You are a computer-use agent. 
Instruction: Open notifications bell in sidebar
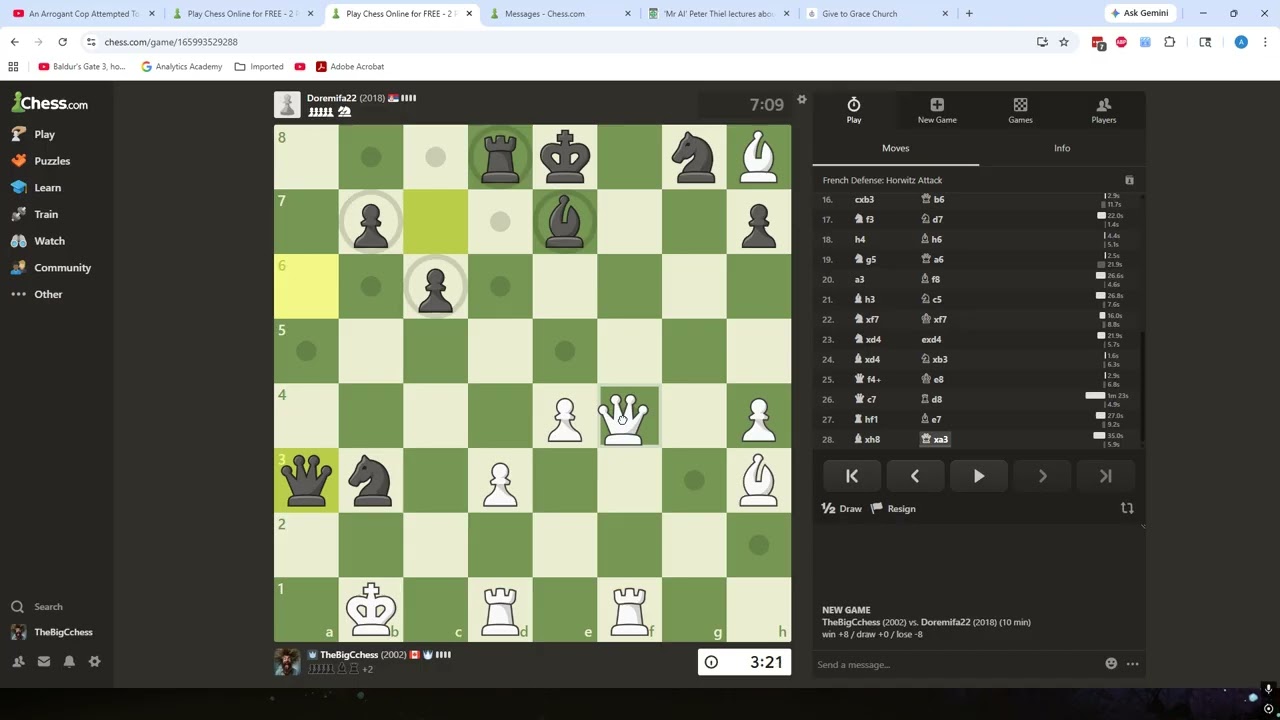[69, 661]
